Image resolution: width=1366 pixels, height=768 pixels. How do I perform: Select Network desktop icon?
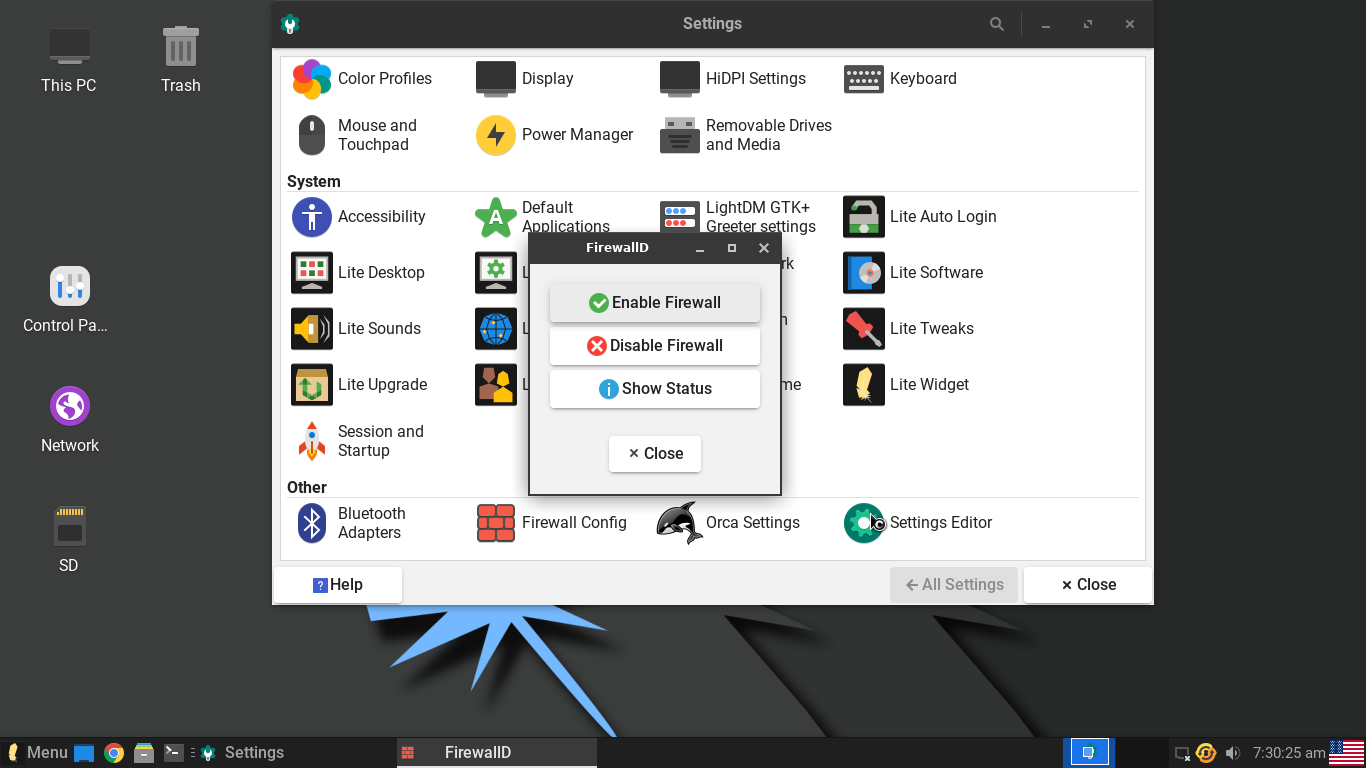[70, 420]
